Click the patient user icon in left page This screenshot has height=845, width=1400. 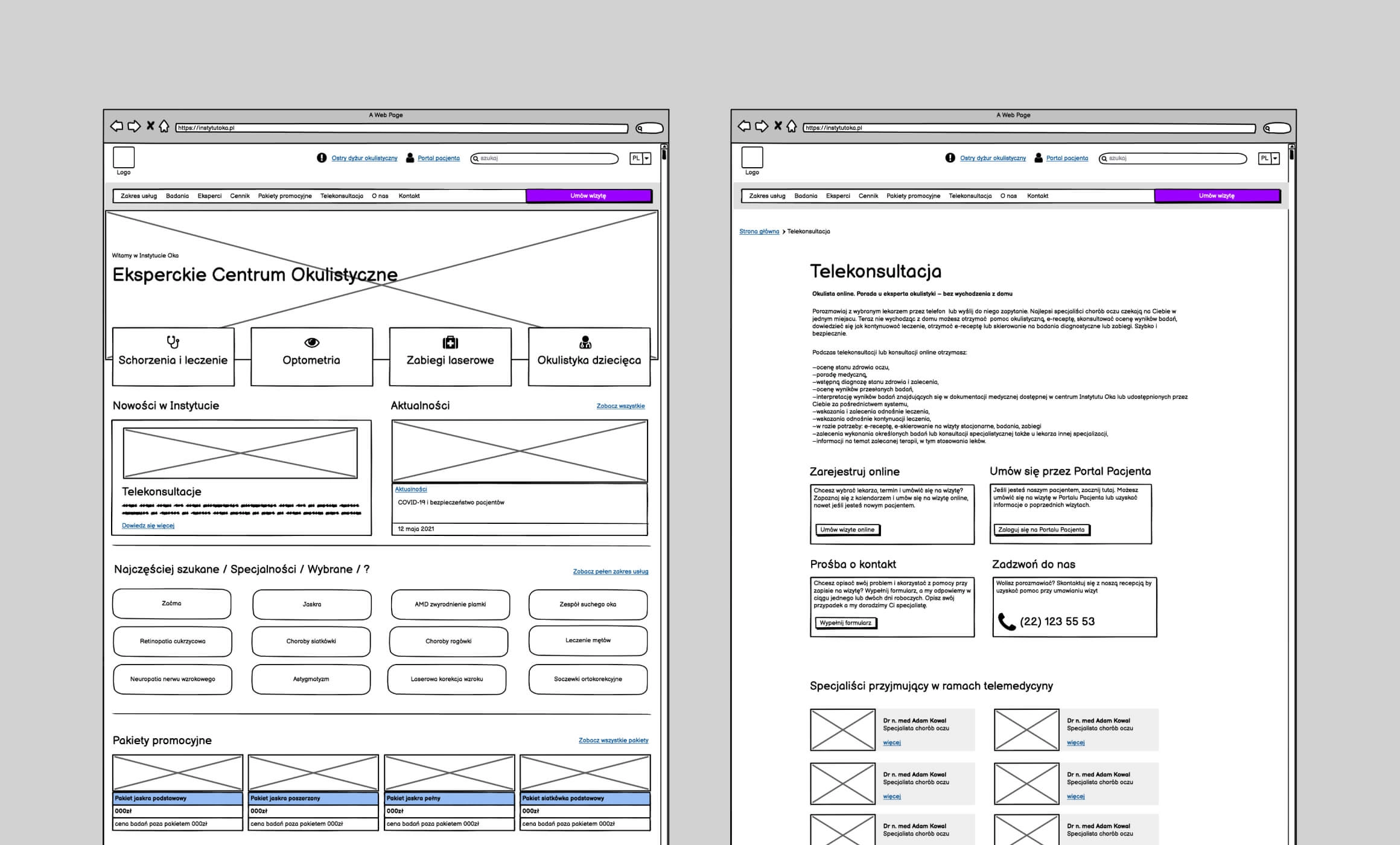pyautogui.click(x=410, y=158)
